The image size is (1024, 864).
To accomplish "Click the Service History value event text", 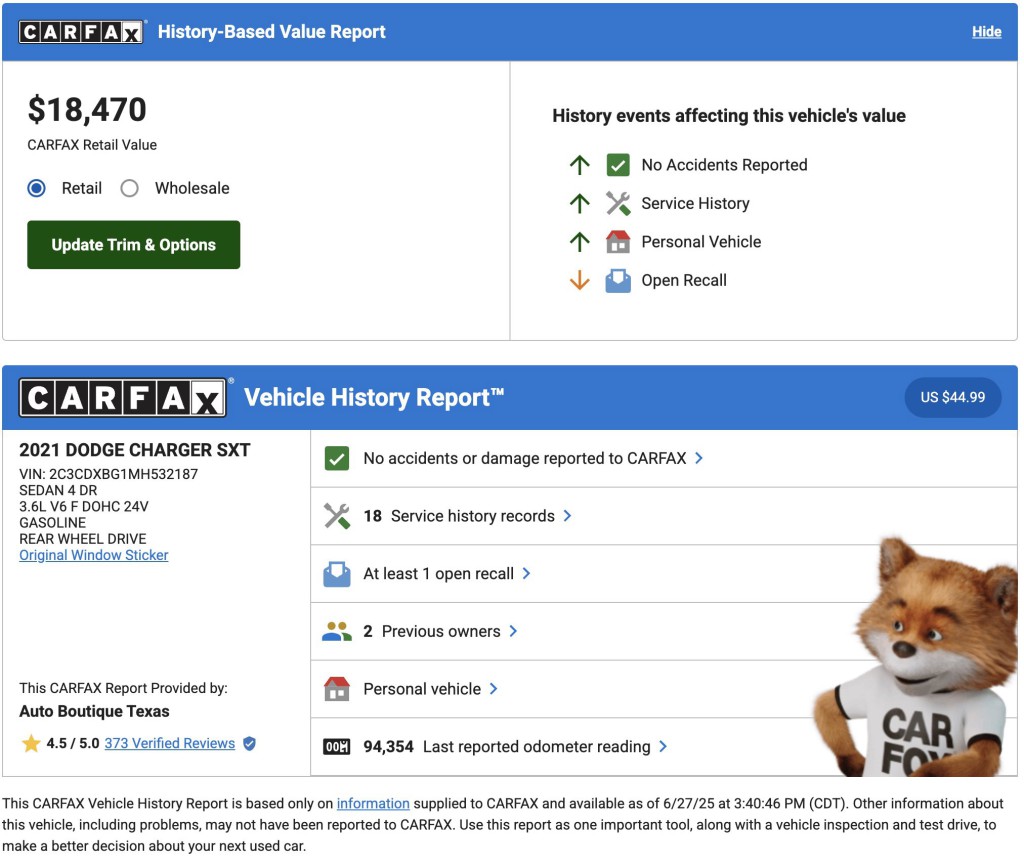I will pyautogui.click(x=696, y=204).
